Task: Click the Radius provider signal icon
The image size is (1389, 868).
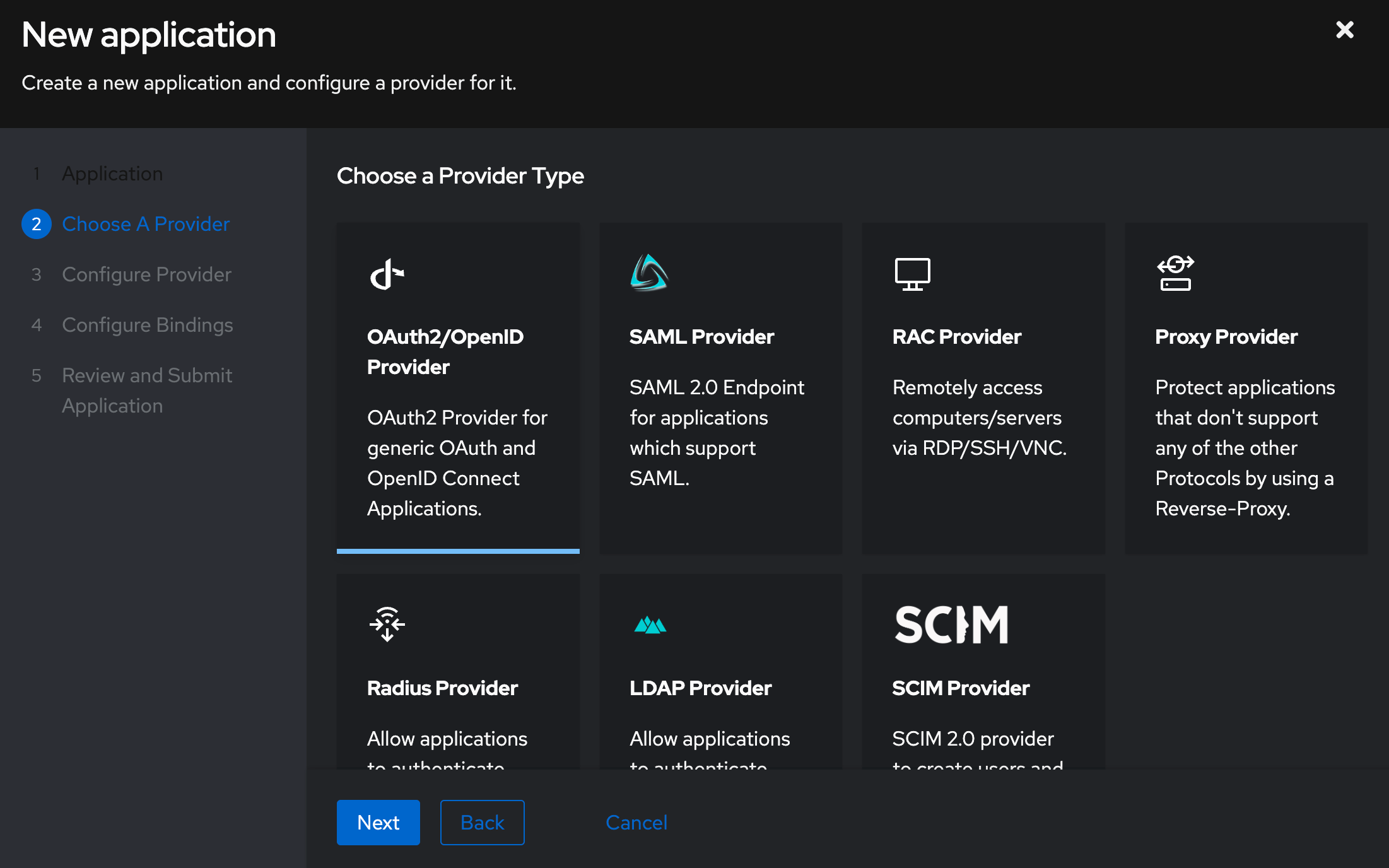Action: click(x=387, y=624)
